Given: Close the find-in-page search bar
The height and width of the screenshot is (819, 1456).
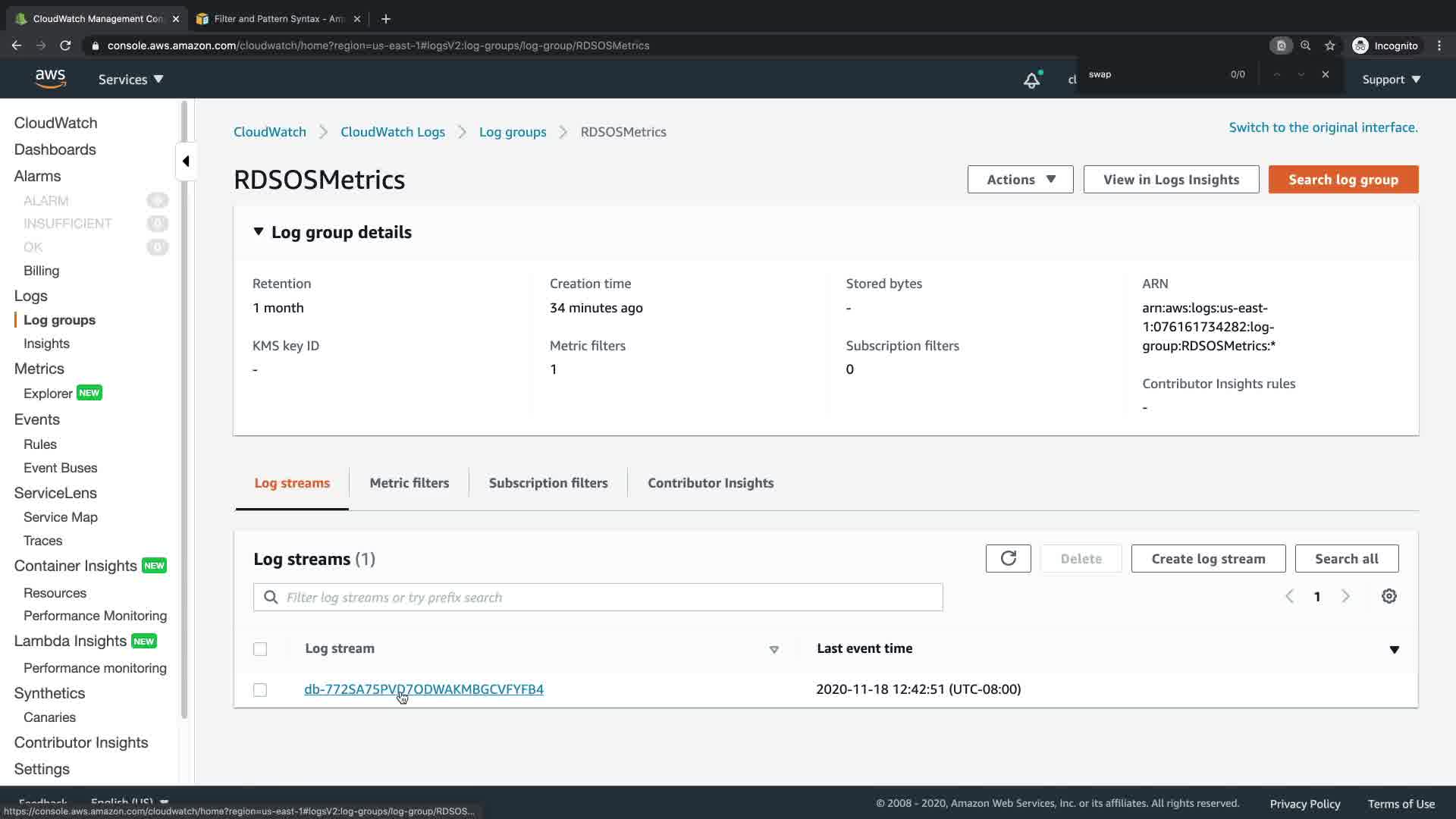Looking at the screenshot, I should 1325,74.
